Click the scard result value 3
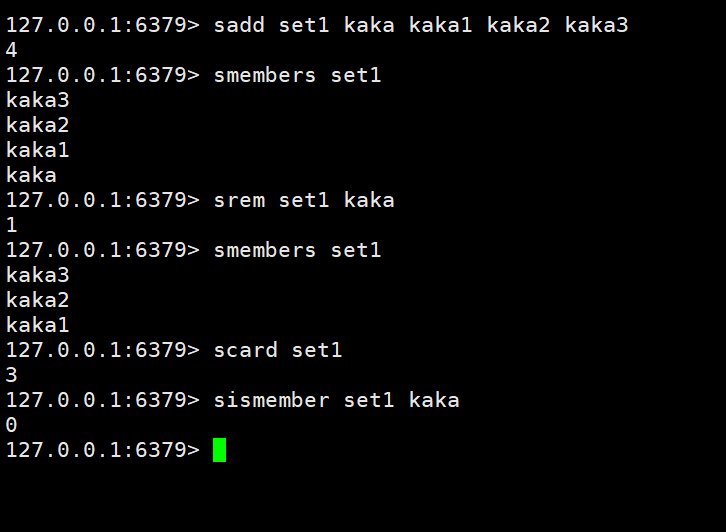Image resolution: width=726 pixels, height=532 pixels. [x=12, y=375]
